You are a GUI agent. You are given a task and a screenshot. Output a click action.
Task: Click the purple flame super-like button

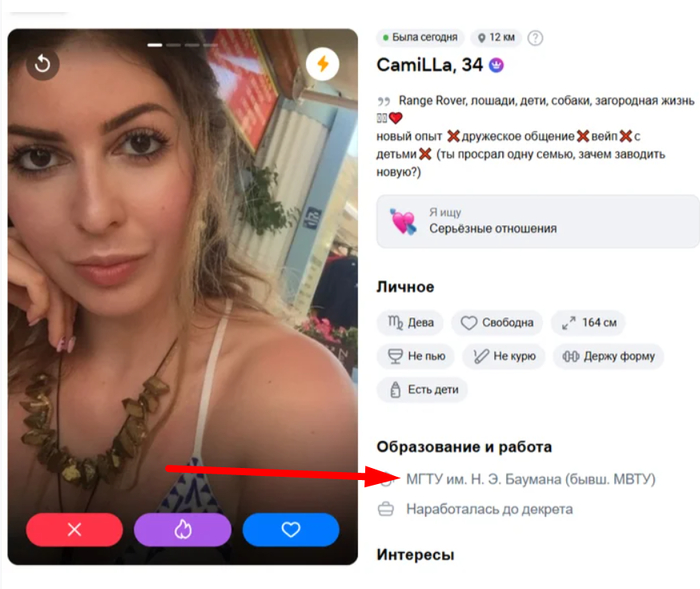point(183,530)
